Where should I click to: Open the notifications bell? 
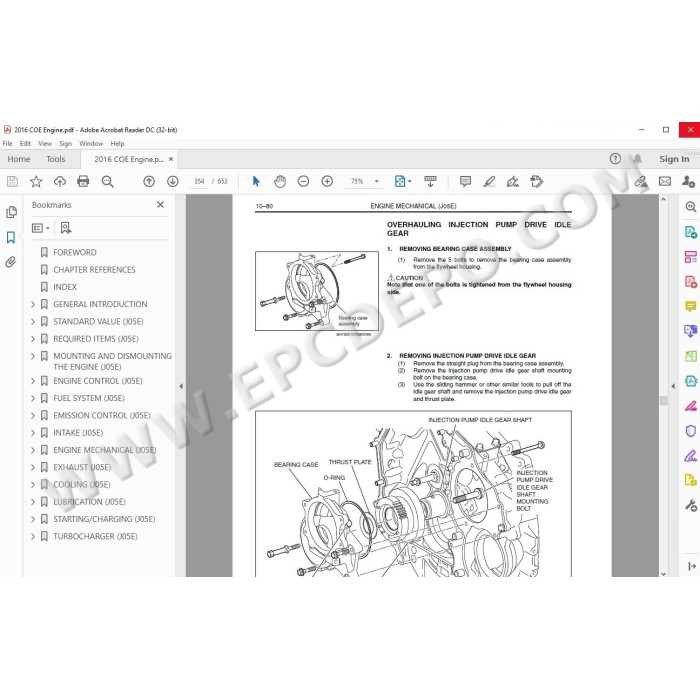pyautogui.click(x=638, y=158)
